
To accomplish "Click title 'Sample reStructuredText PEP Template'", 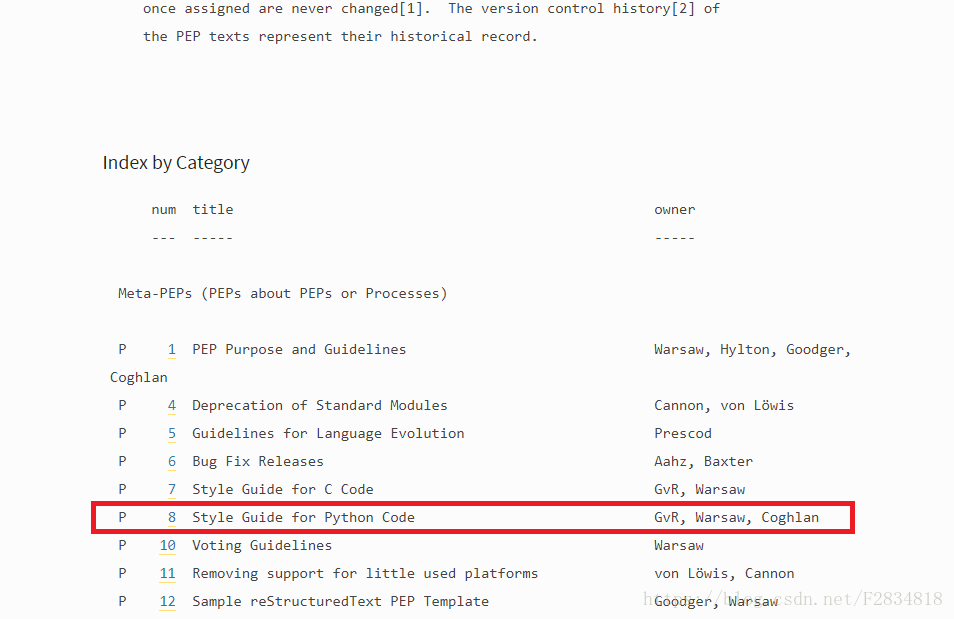I will 340,601.
